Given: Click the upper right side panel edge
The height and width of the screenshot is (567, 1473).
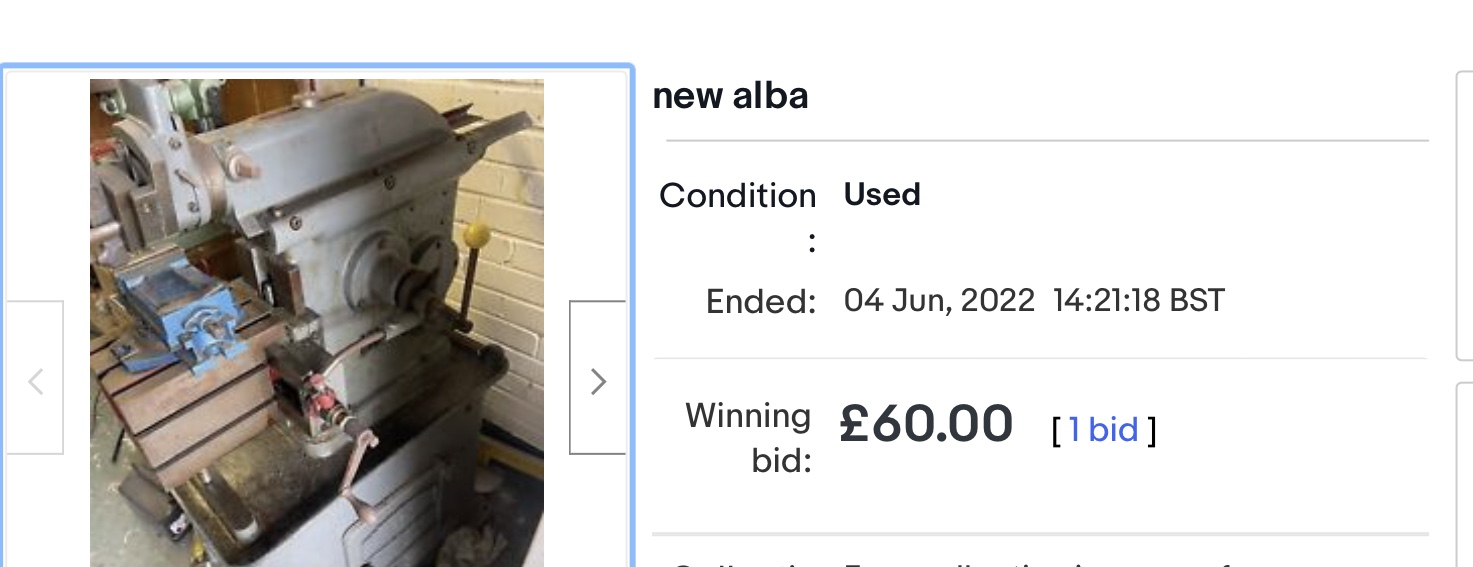Looking at the screenshot, I should pyautogui.click(x=1462, y=215).
